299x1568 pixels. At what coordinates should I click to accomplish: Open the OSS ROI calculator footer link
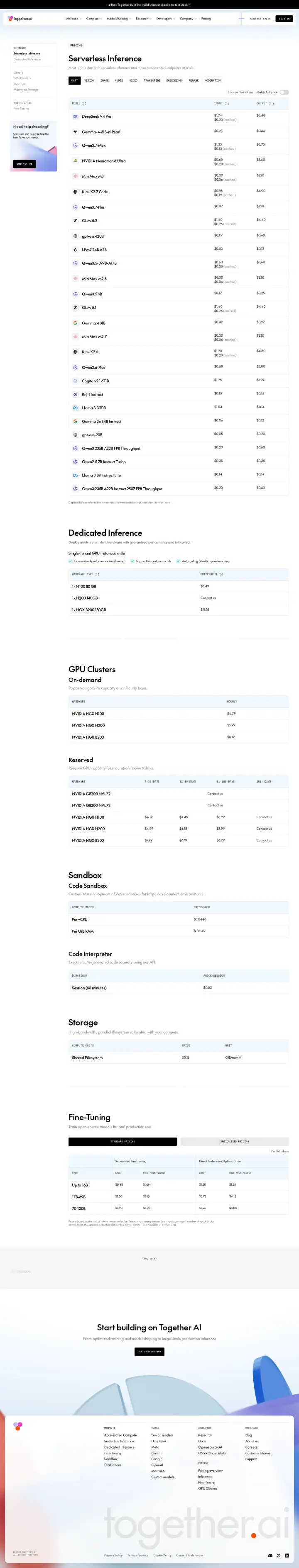coord(213,1453)
